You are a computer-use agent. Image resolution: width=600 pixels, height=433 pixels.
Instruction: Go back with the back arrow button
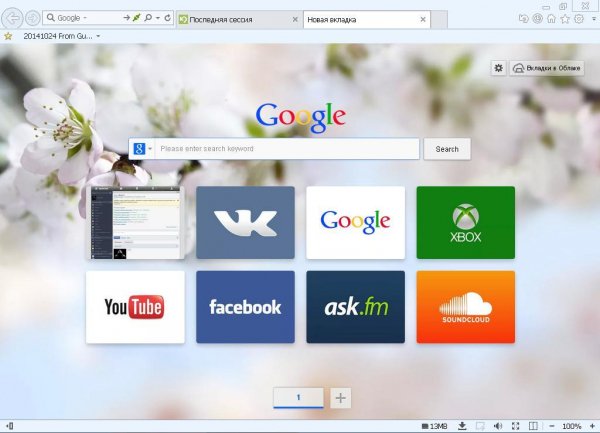click(x=13, y=18)
